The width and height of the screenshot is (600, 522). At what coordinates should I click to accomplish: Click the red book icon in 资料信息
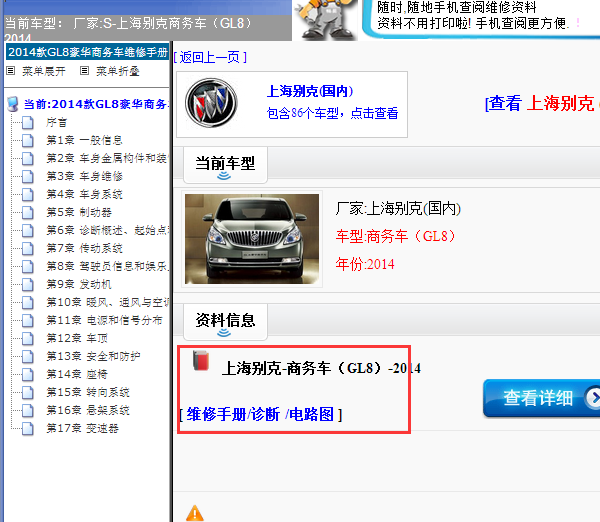tap(201, 360)
